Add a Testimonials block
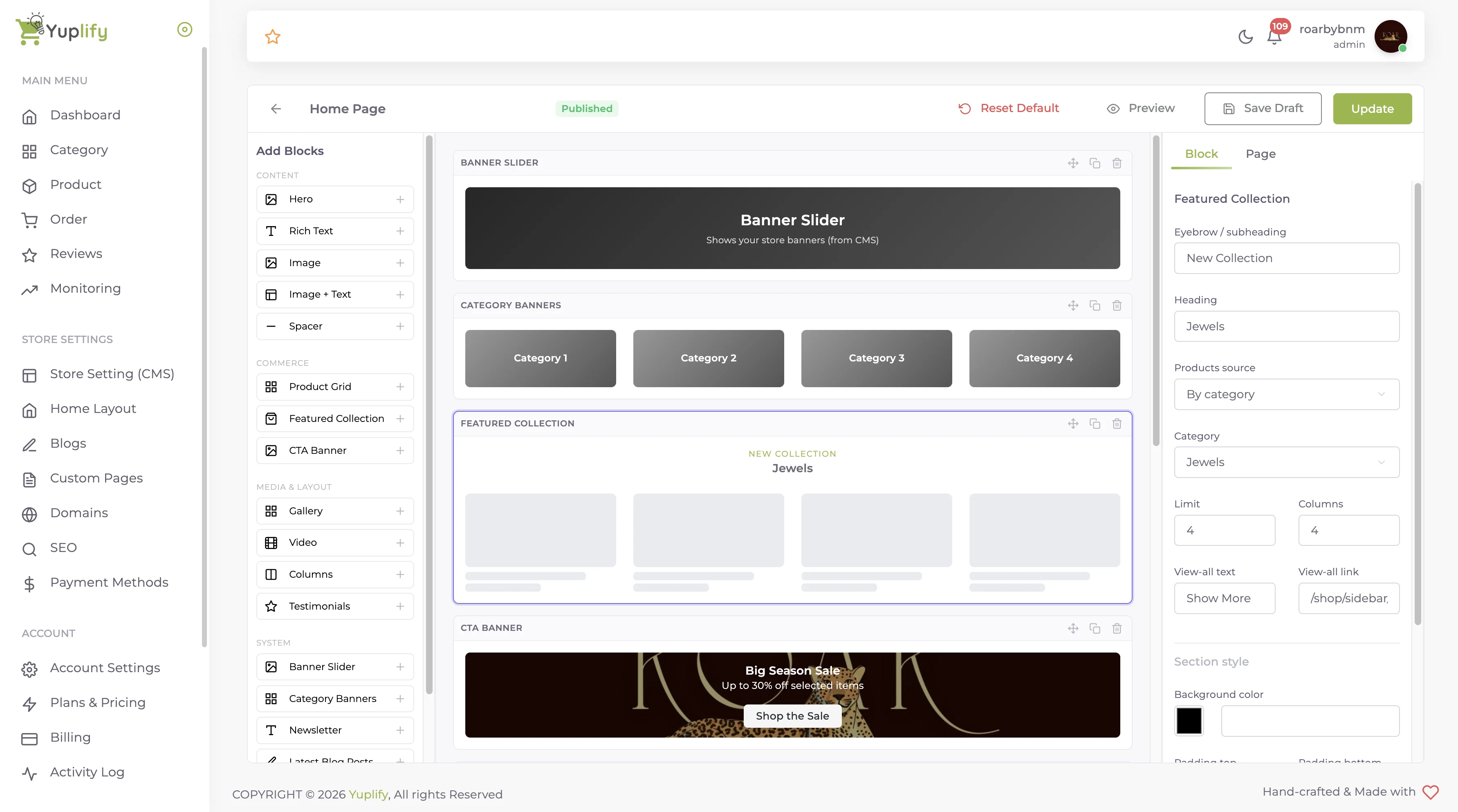The image size is (1458, 812). (x=335, y=606)
